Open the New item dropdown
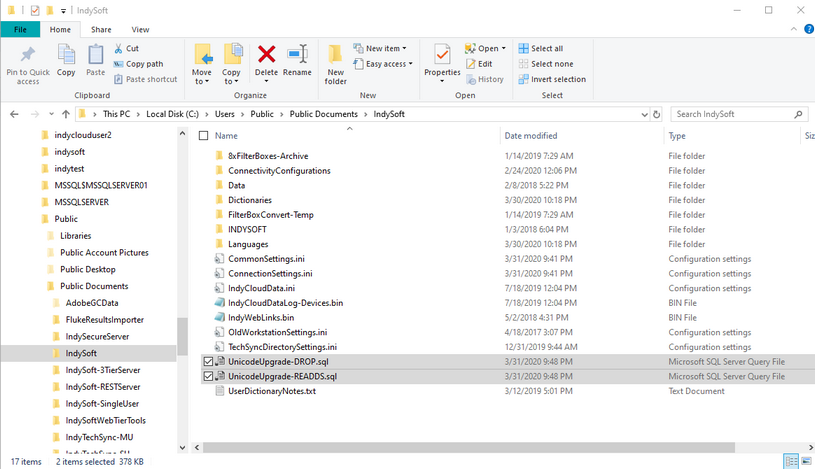 tap(385, 48)
